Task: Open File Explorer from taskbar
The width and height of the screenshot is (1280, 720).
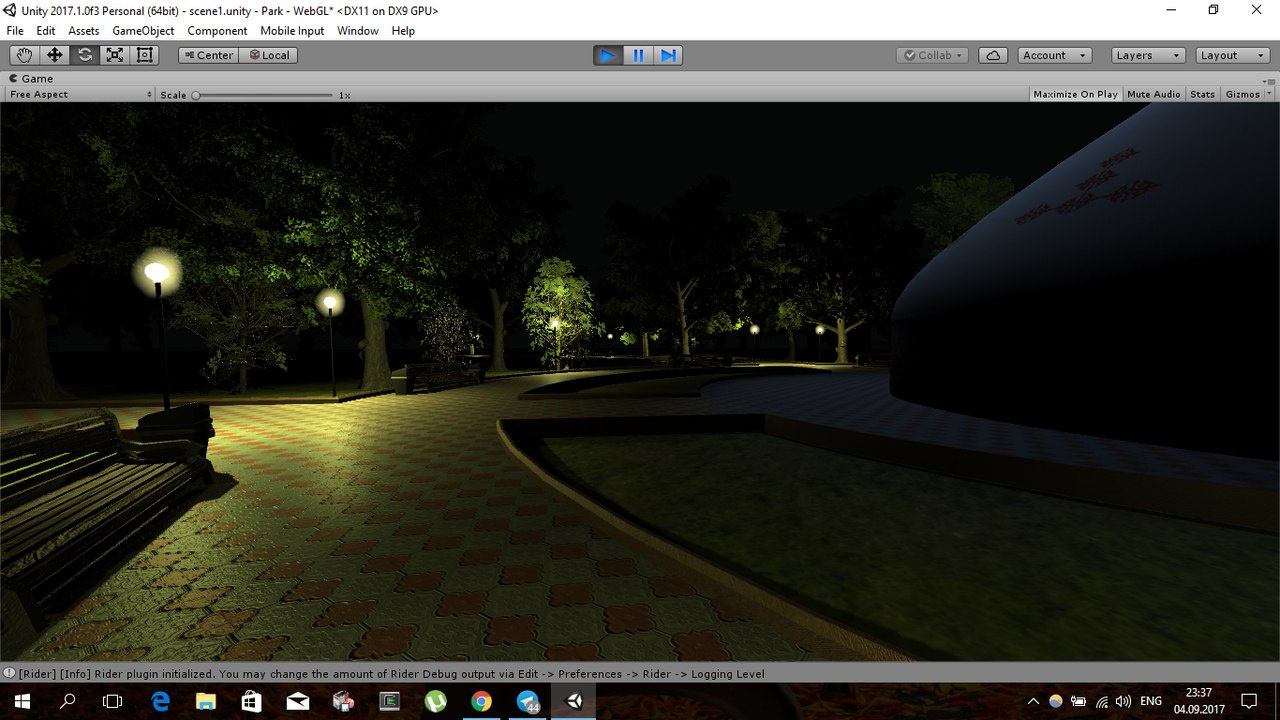Action: pos(206,701)
